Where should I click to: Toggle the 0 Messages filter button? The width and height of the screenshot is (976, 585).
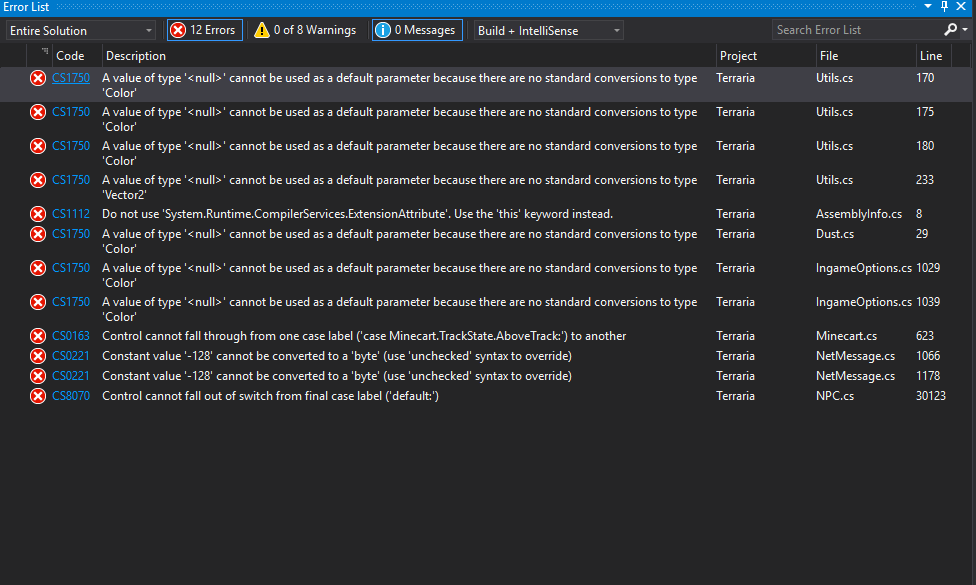click(417, 30)
